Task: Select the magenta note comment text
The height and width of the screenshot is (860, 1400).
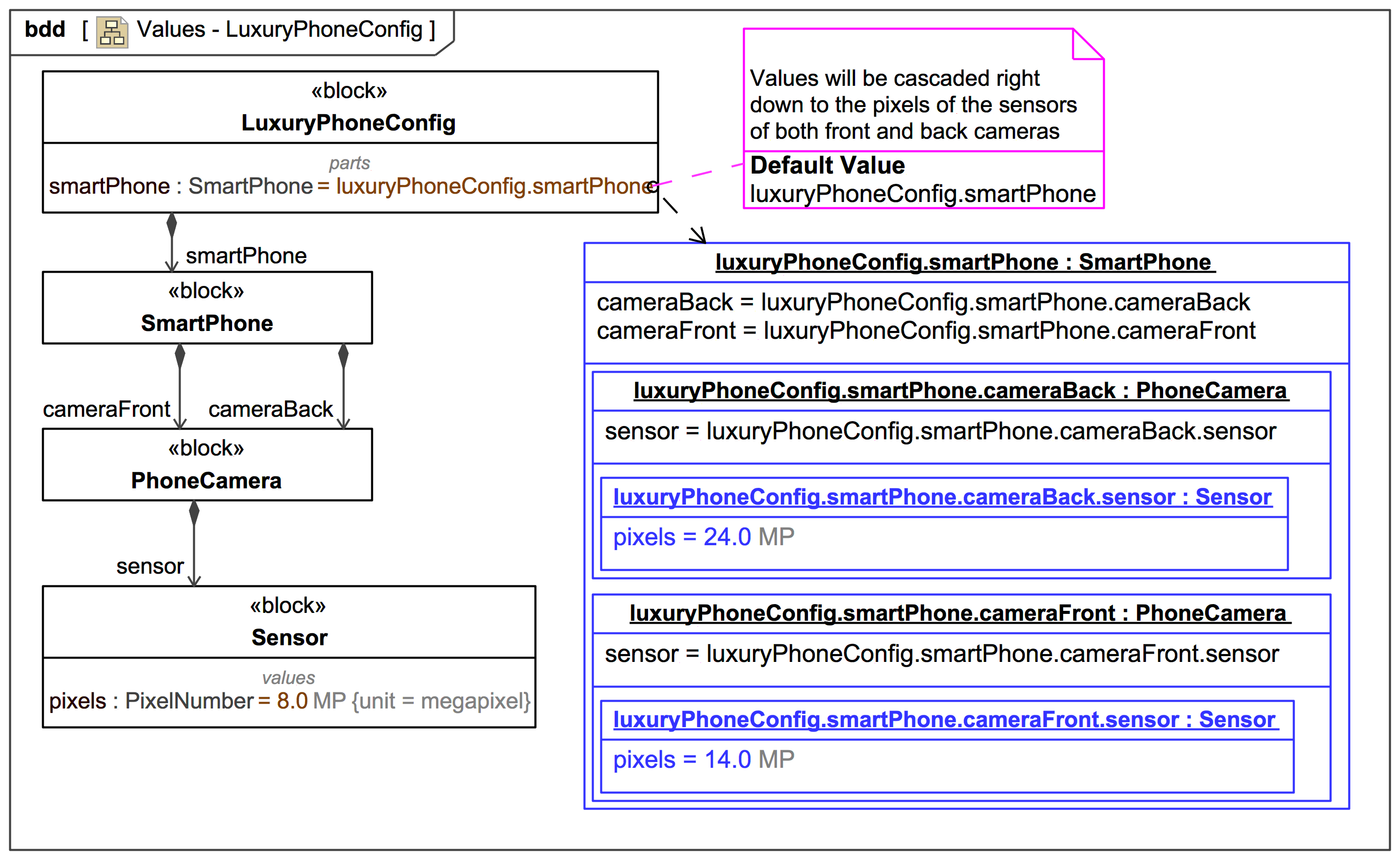Action: coord(912,105)
